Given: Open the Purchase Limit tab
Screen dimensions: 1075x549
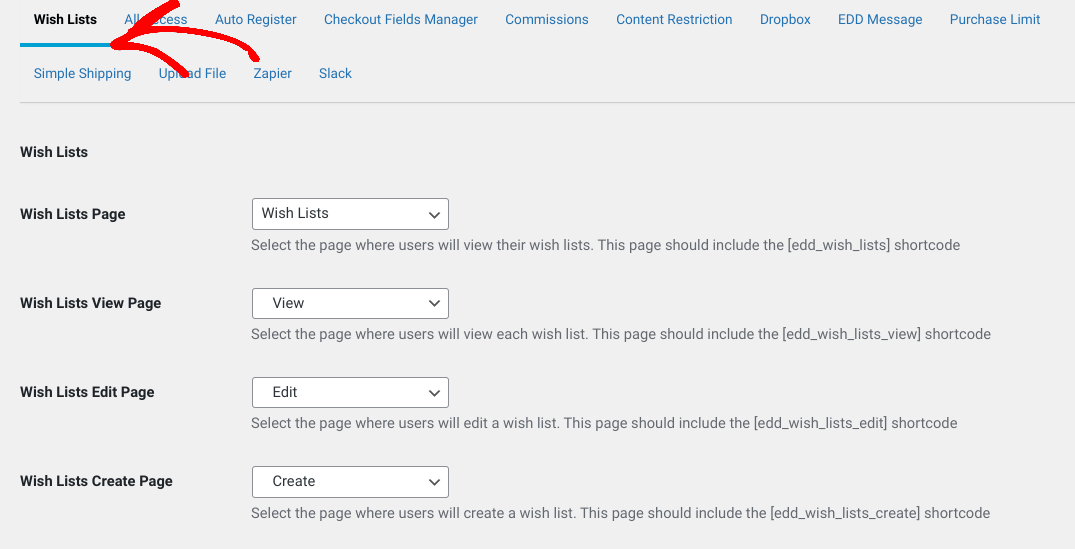Looking at the screenshot, I should [x=995, y=20].
